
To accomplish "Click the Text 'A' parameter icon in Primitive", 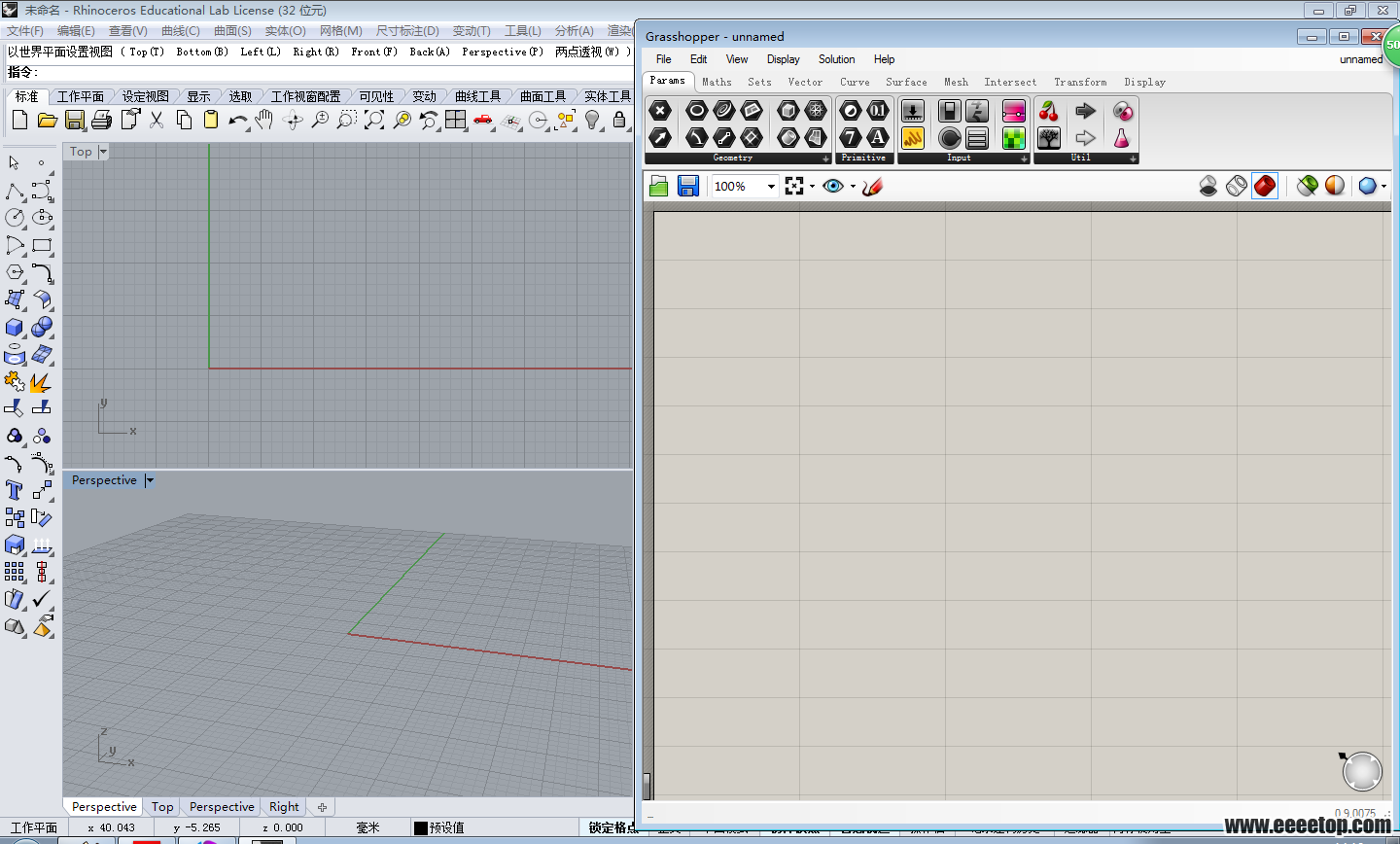I will [x=878, y=137].
